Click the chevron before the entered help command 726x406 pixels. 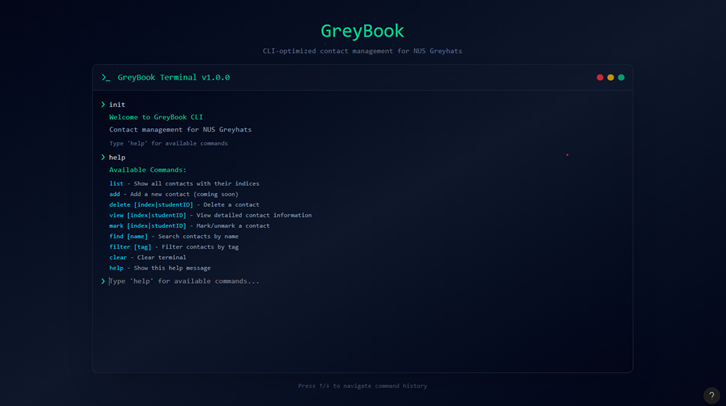(103, 157)
